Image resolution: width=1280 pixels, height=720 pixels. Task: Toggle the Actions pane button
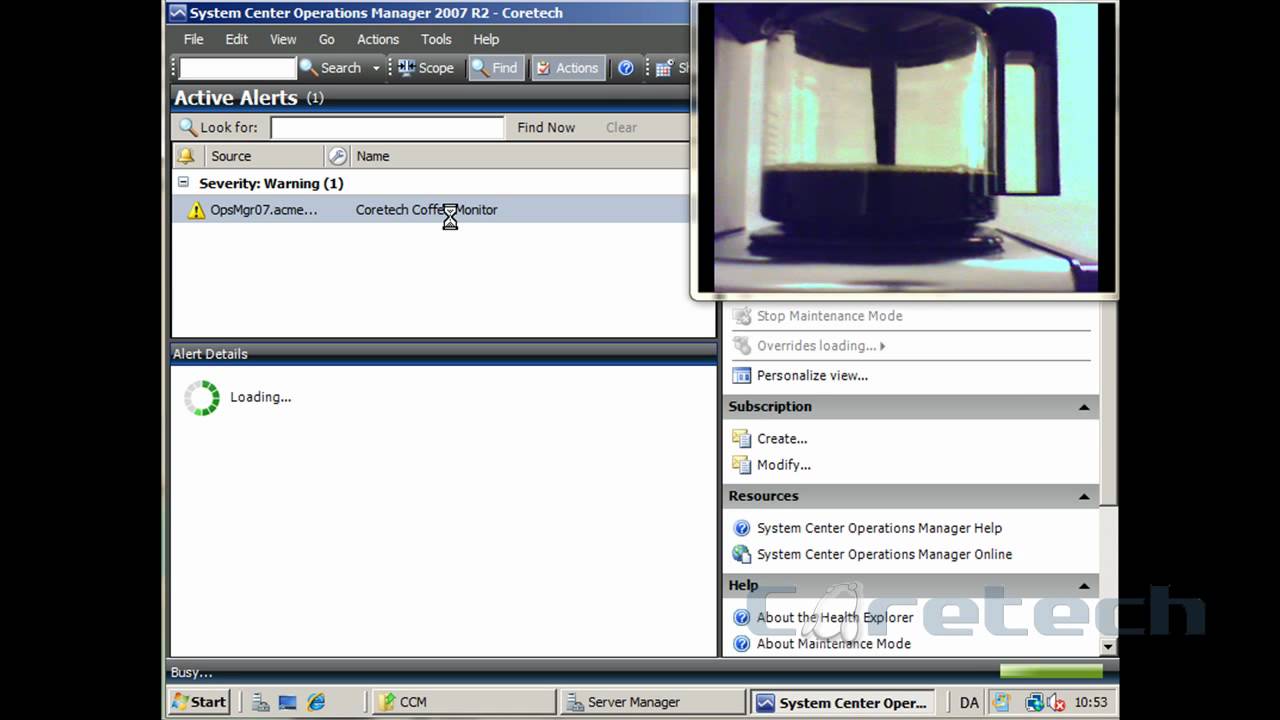click(x=568, y=68)
